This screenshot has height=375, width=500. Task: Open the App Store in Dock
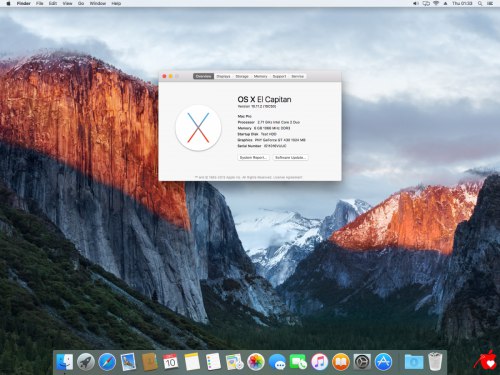[x=383, y=362]
